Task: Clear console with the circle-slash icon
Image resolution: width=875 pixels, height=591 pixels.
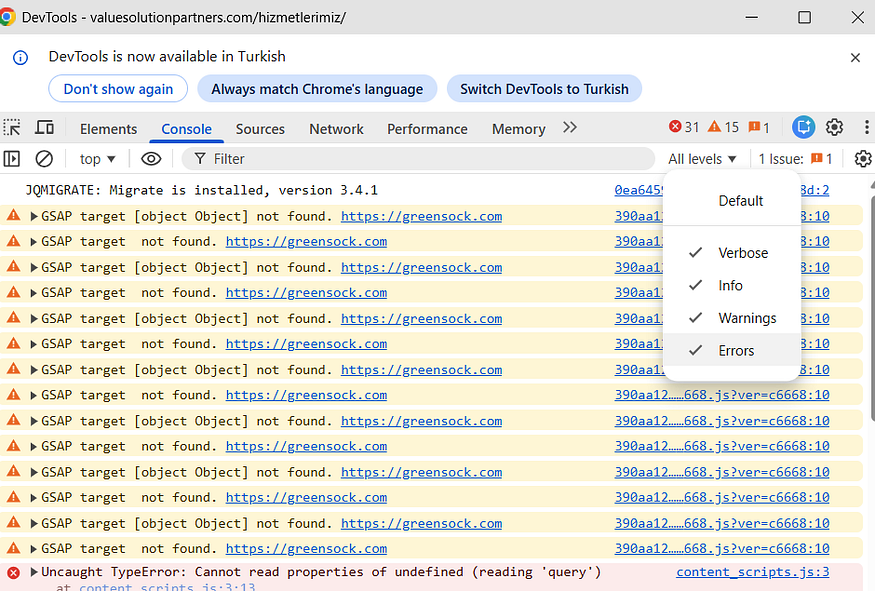Action: tap(44, 159)
